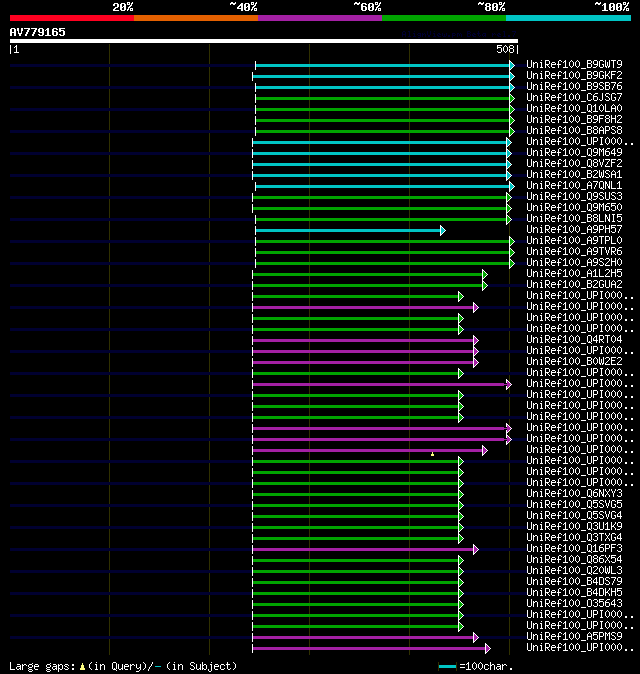
Task: Select the UniRef100_Q9SUS3 label
Action: pyautogui.click(x=574, y=196)
